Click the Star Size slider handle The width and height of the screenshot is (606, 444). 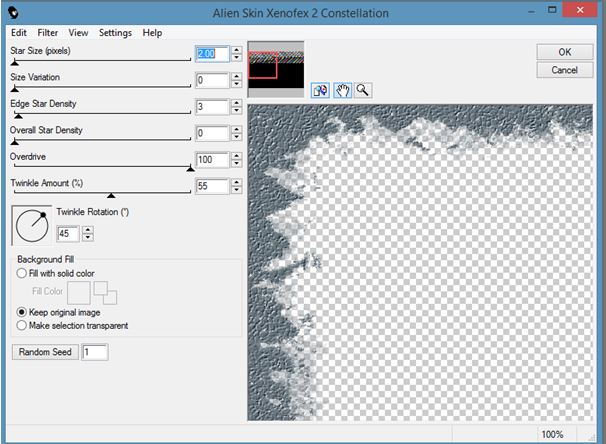coord(15,63)
